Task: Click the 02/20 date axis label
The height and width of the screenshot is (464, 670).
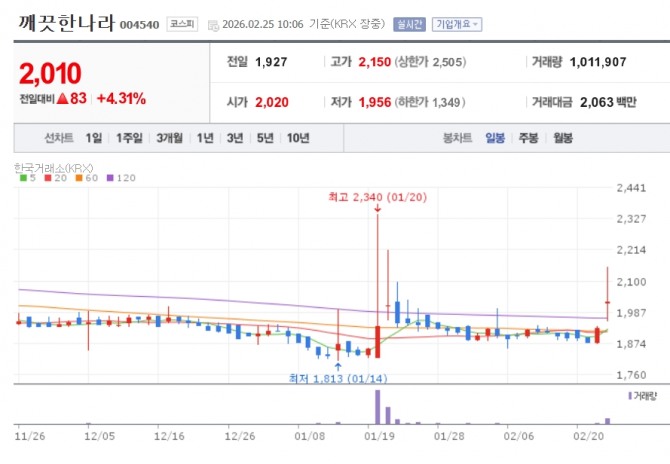Action: click(588, 436)
